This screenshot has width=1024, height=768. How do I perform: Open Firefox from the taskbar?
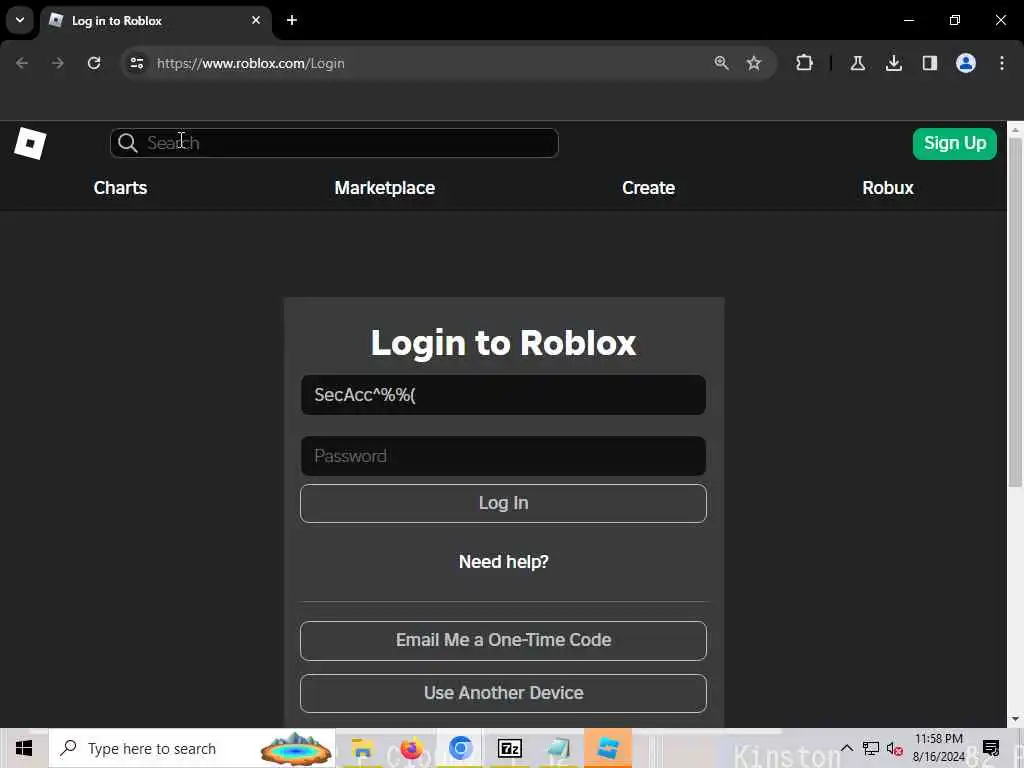(411, 748)
